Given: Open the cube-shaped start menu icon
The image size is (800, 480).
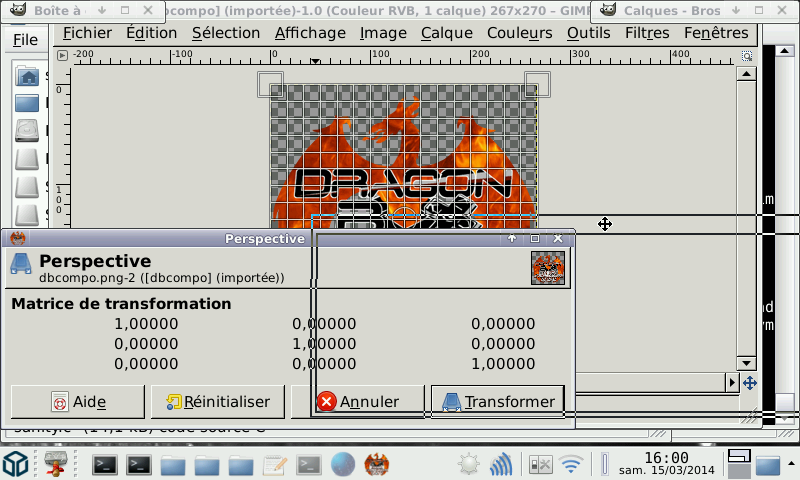Looking at the screenshot, I should (x=15, y=464).
